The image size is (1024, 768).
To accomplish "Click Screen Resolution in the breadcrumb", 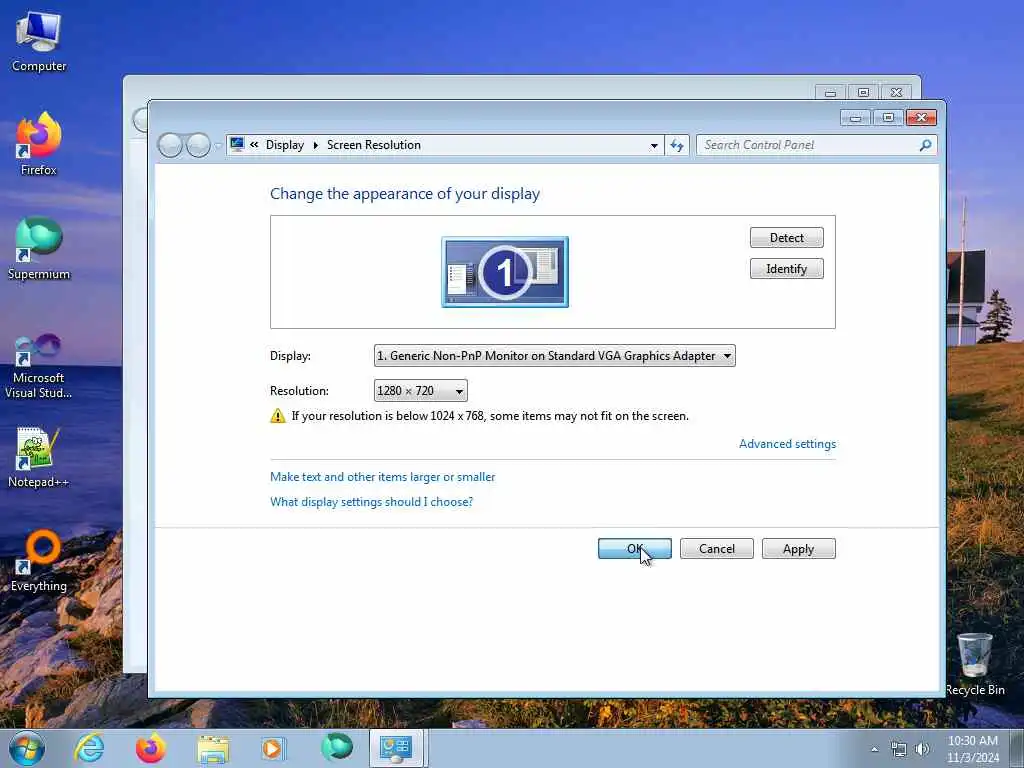I will click(374, 145).
